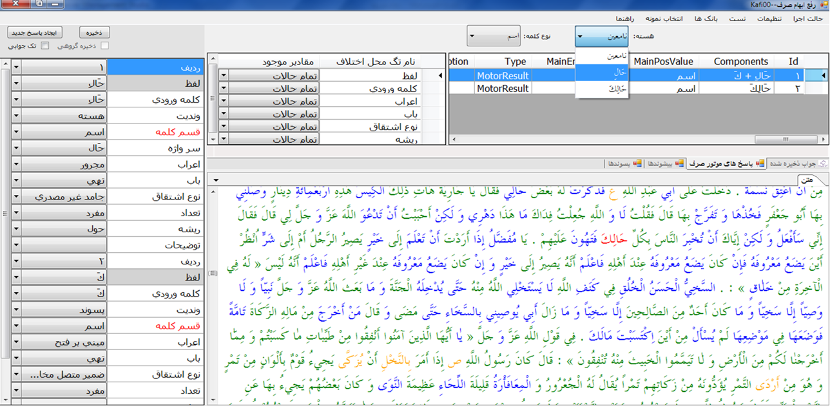This screenshot has height=406, width=830.
Task: Toggle the تک جوابی checkbox
Action: click(47, 45)
